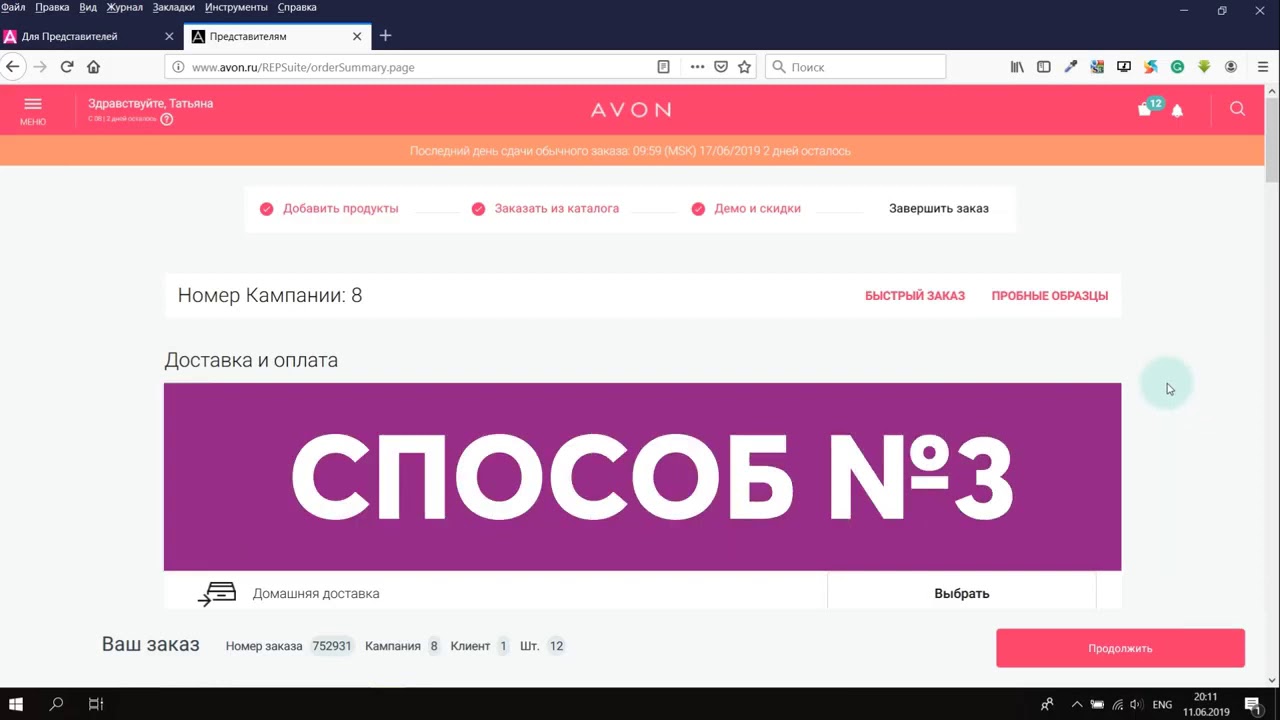Toggle reader view in address bar
1280x720 pixels.
click(x=663, y=67)
